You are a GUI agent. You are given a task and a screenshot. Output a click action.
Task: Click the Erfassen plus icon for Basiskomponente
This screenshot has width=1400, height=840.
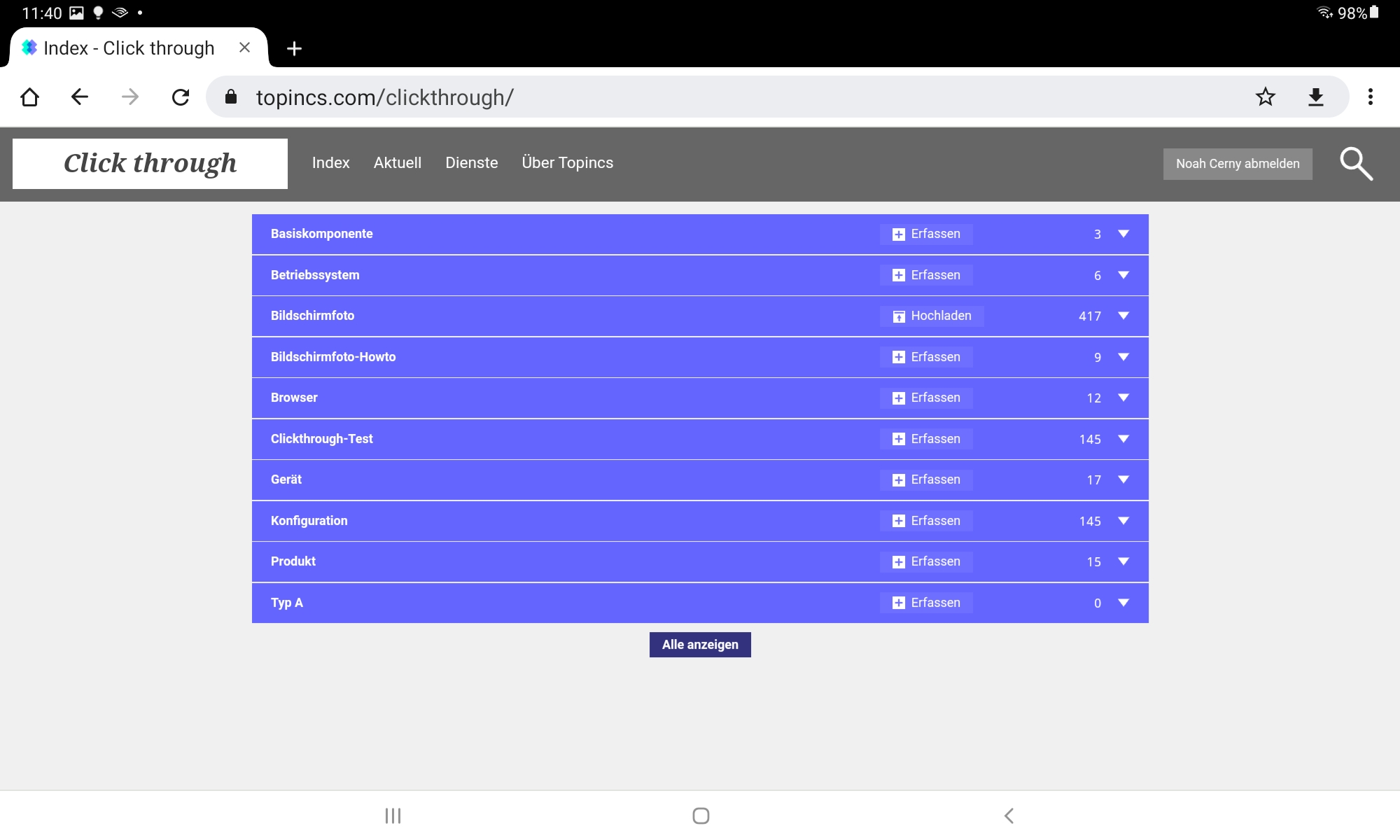pos(898,234)
